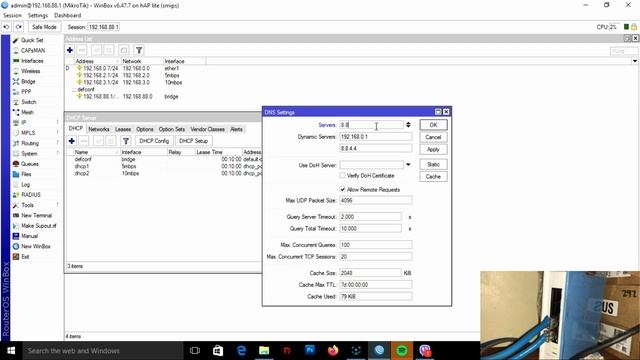
Task: Open Dashboard menu
Action: (67, 16)
